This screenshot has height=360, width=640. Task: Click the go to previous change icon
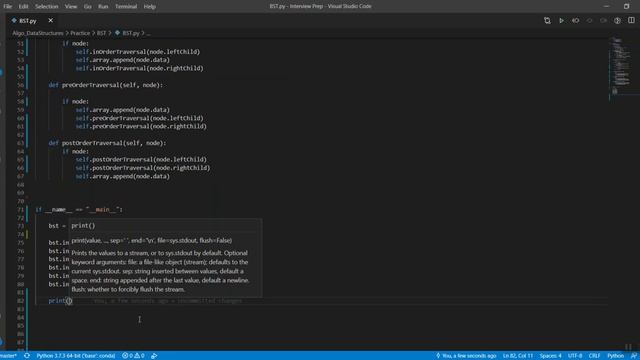pos(576,20)
